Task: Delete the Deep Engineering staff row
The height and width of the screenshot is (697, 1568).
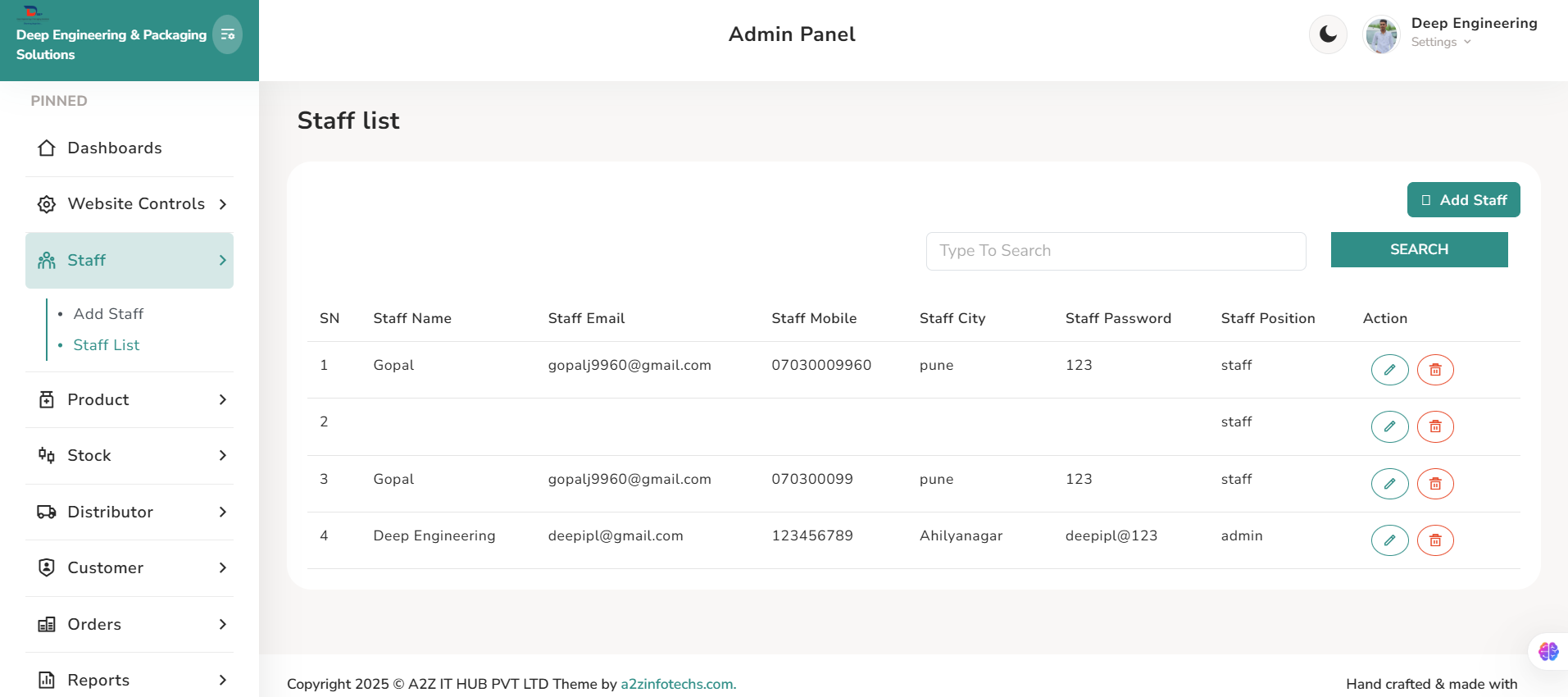Action: [1434, 540]
